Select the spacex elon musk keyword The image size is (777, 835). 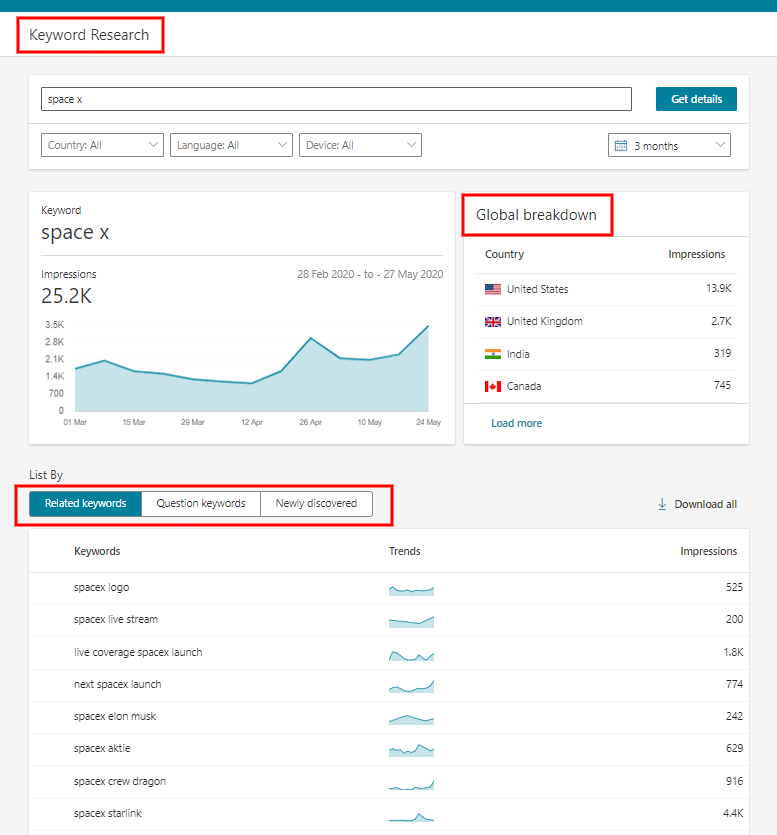(114, 716)
